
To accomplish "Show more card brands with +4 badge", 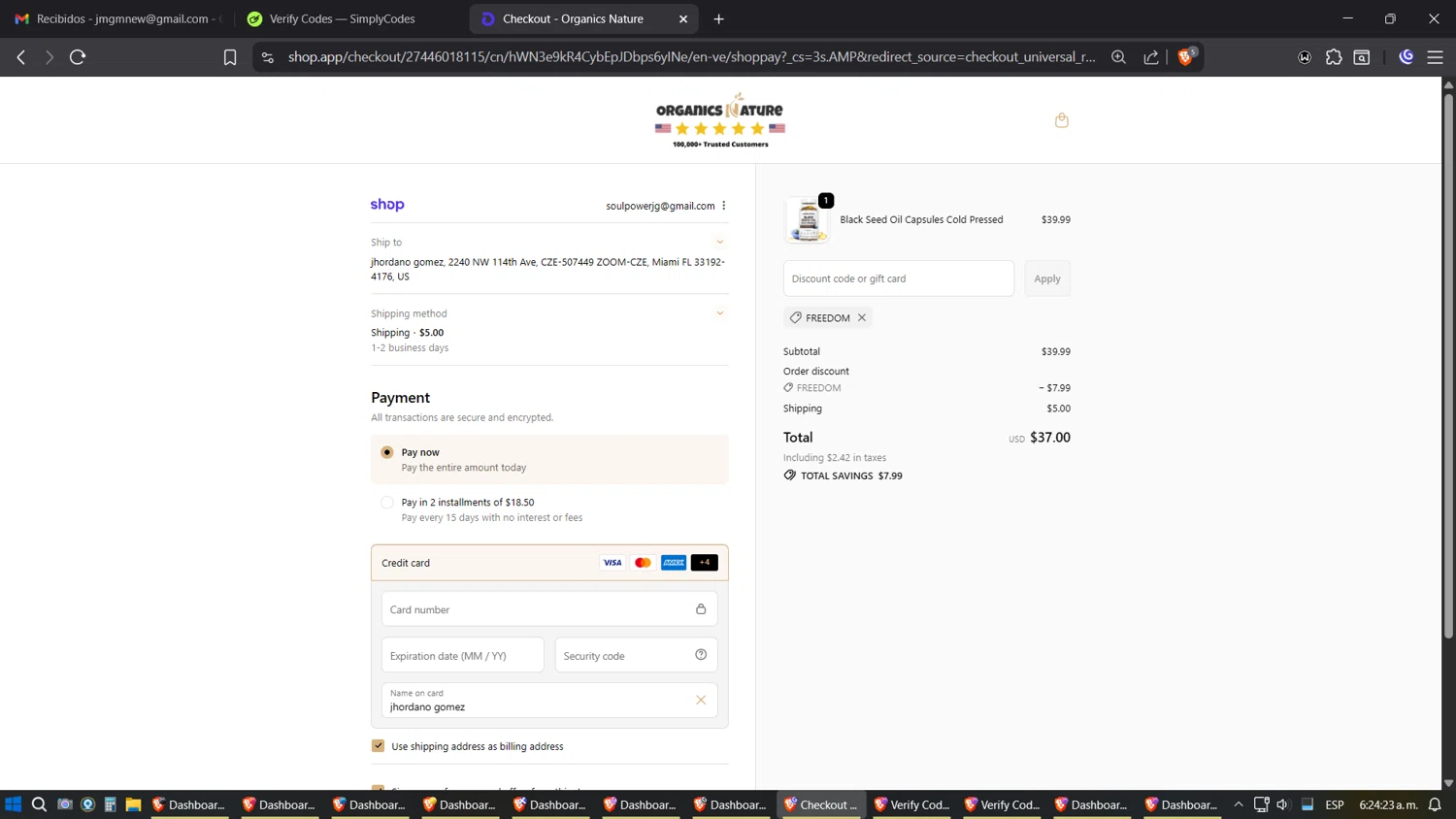I will 705,563.
